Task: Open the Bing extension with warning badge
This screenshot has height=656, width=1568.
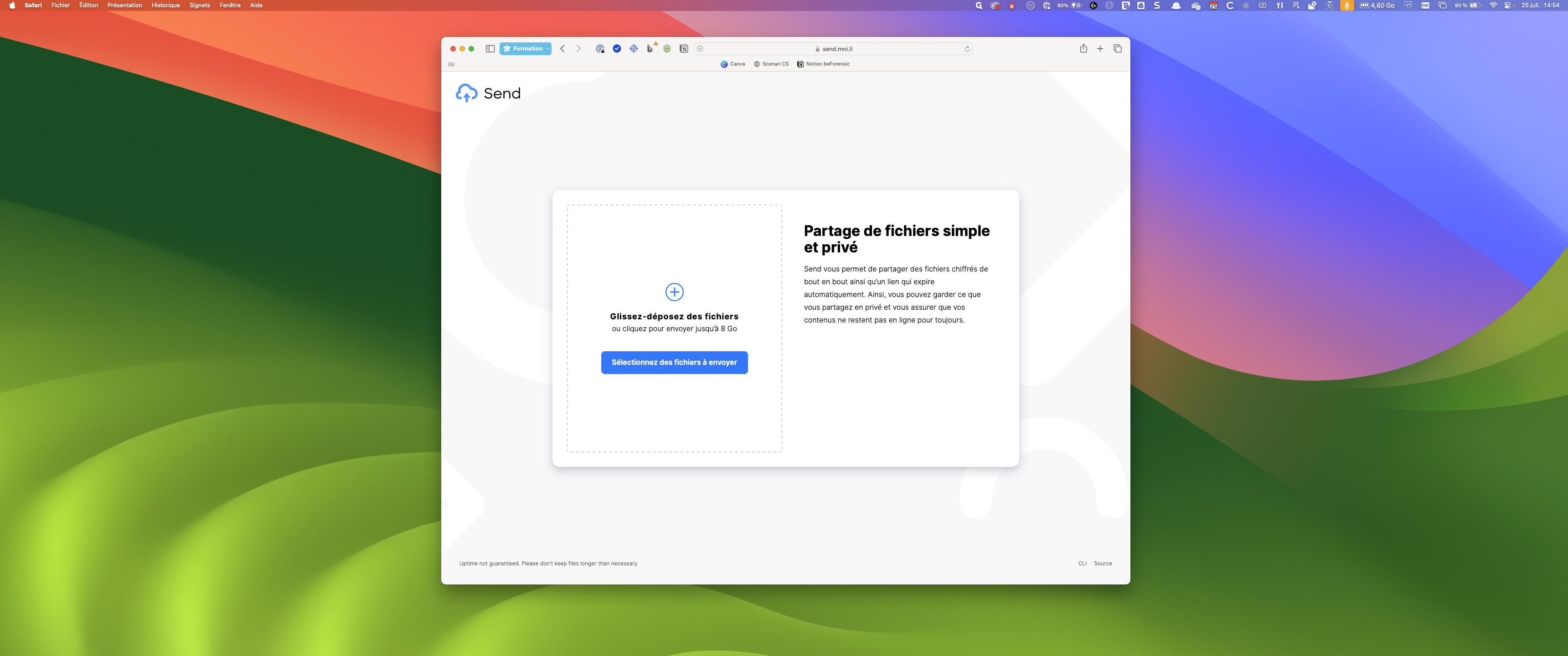Action: 651,48
